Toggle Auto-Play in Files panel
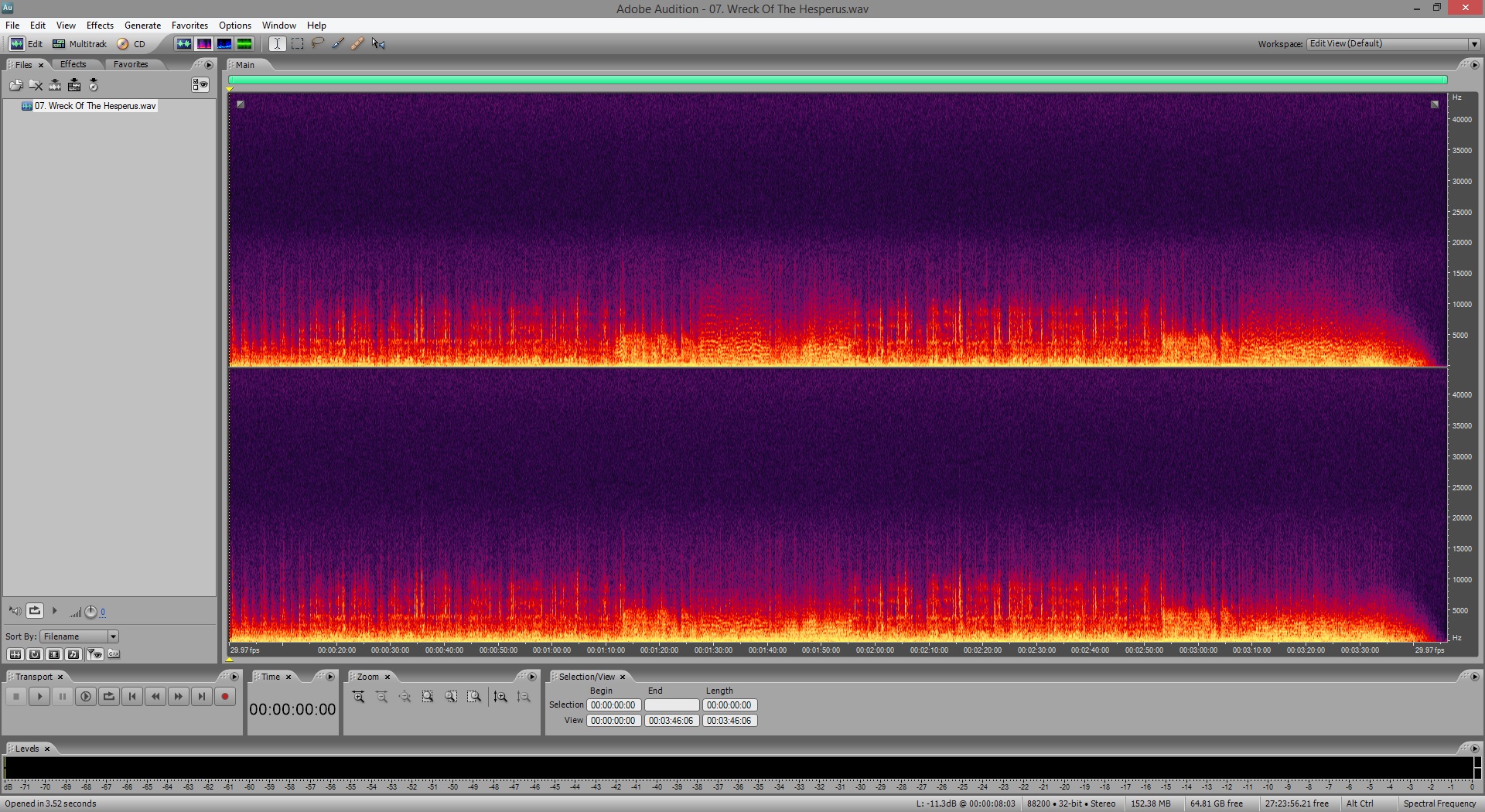 [15, 611]
